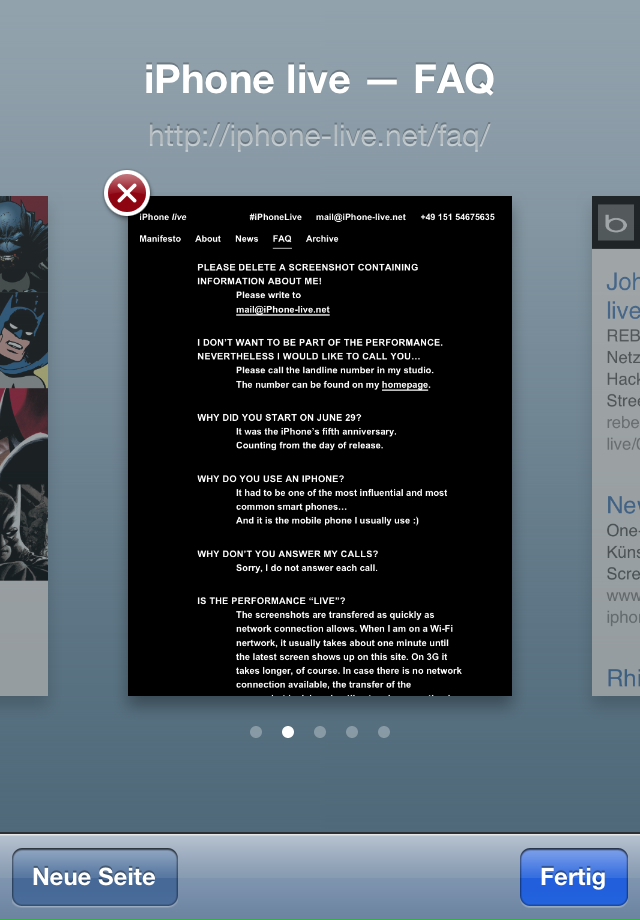Open Archive in the page navigation
The height and width of the screenshot is (920, 640).
[x=322, y=239]
